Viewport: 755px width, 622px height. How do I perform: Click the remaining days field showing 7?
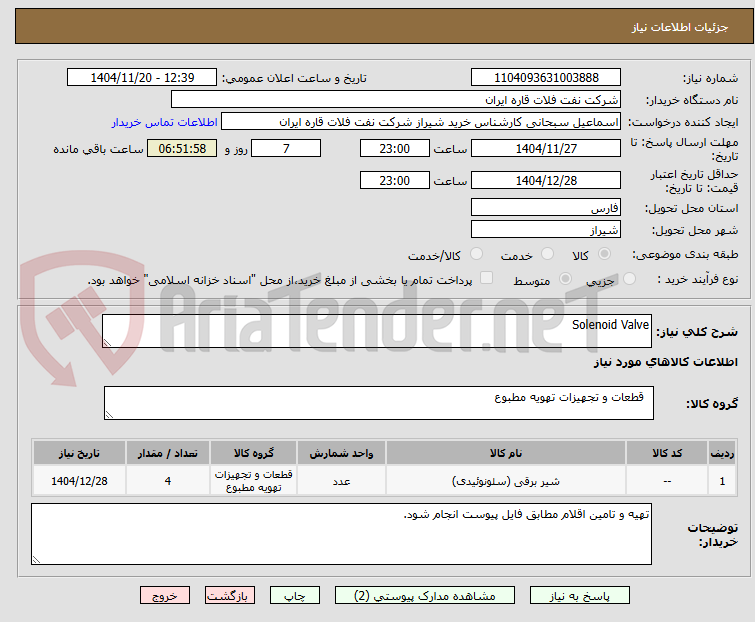coord(286,148)
